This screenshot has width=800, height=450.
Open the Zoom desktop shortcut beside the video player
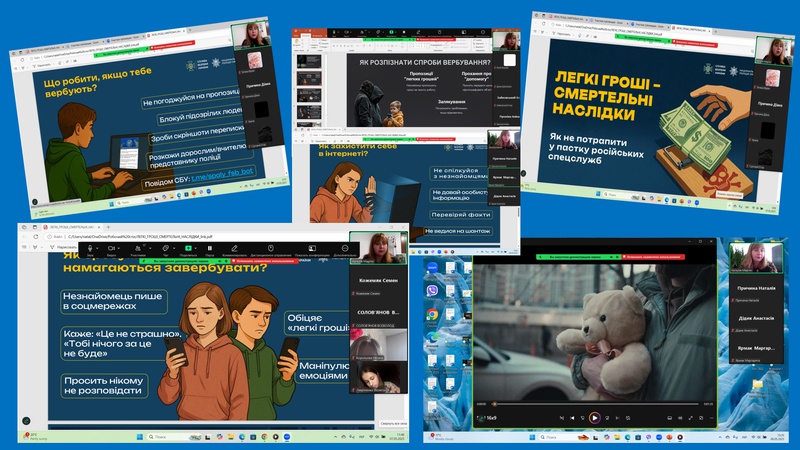[432, 268]
